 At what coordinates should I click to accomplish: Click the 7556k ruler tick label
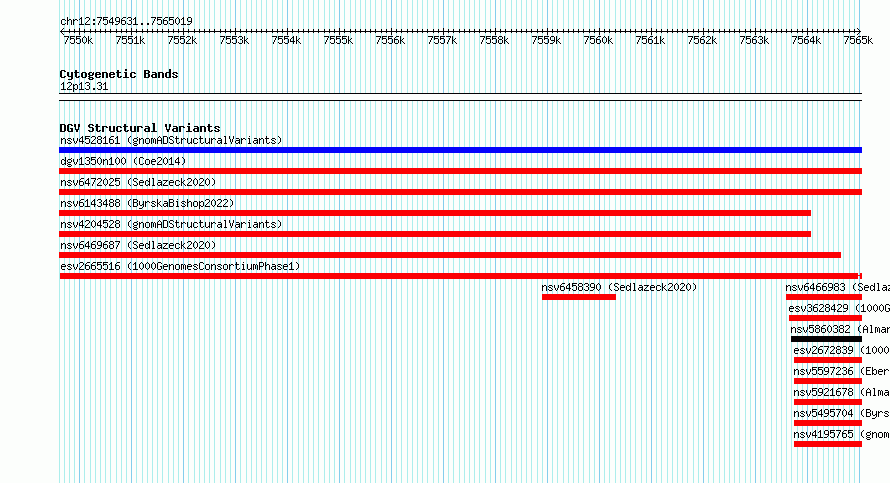tap(391, 40)
